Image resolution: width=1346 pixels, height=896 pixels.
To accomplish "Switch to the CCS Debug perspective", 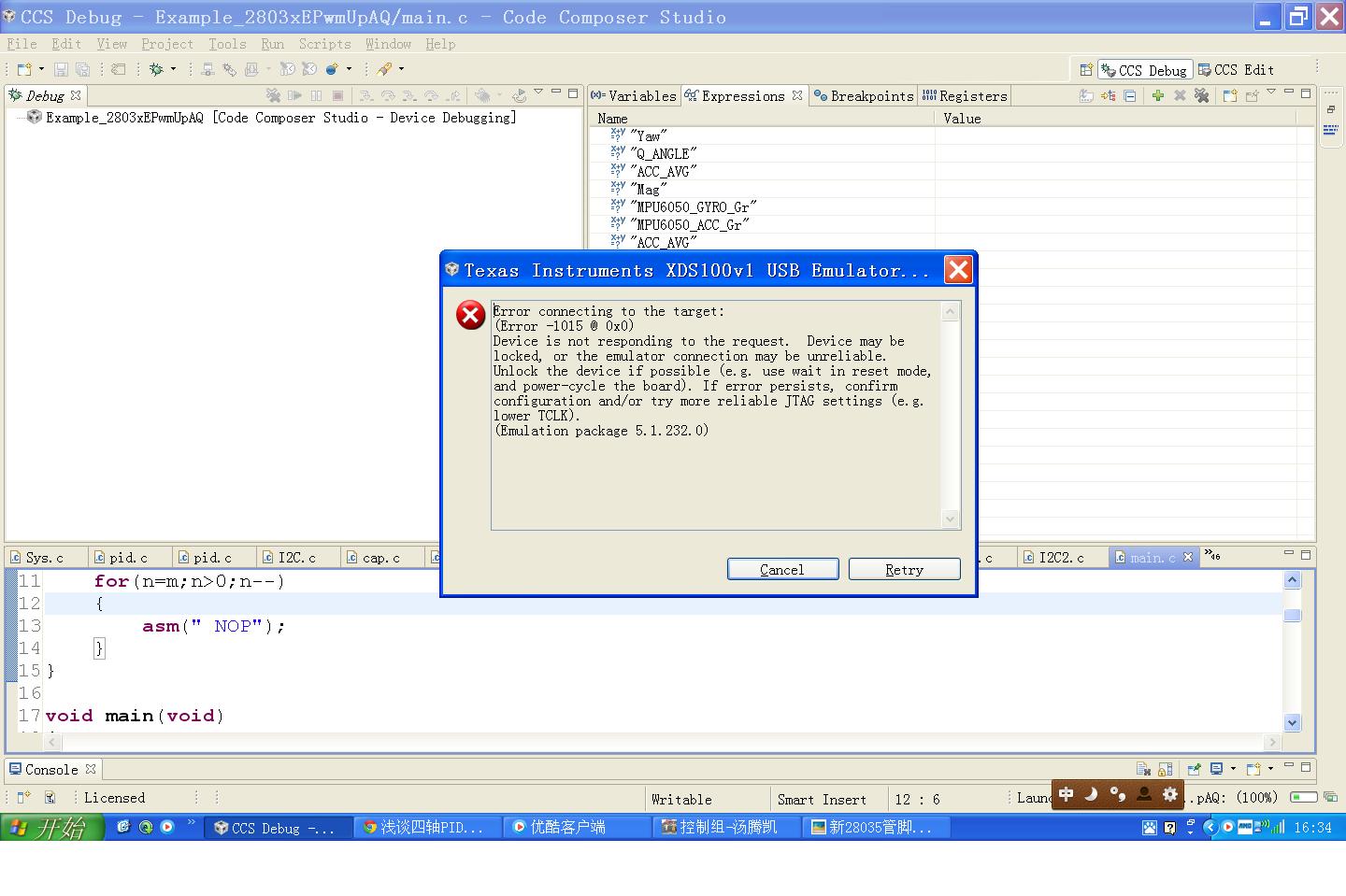I will point(1144,70).
